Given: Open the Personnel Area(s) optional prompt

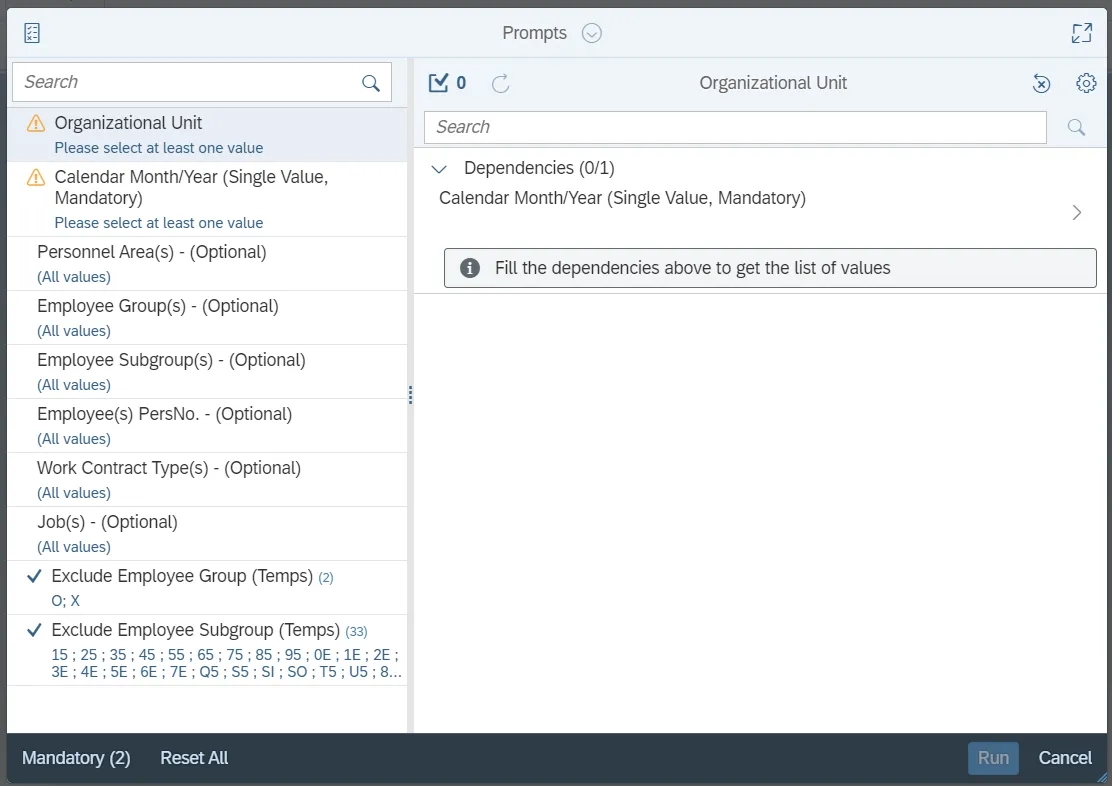Looking at the screenshot, I should (x=152, y=252).
